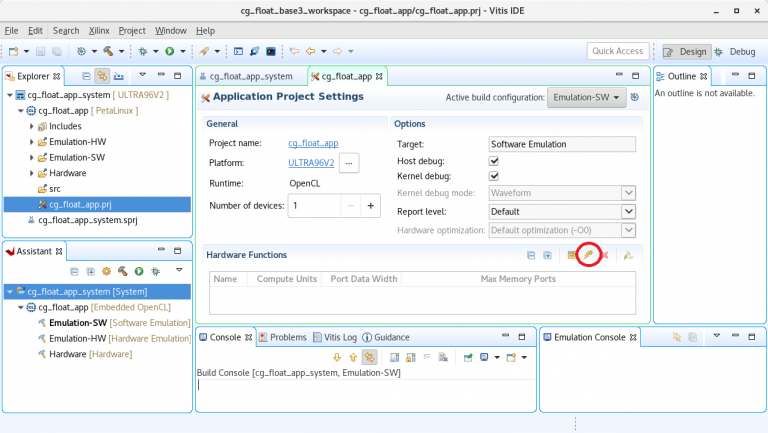Click the Debug bug icon in main toolbar
Screen dimensions: 768x433
143,51
